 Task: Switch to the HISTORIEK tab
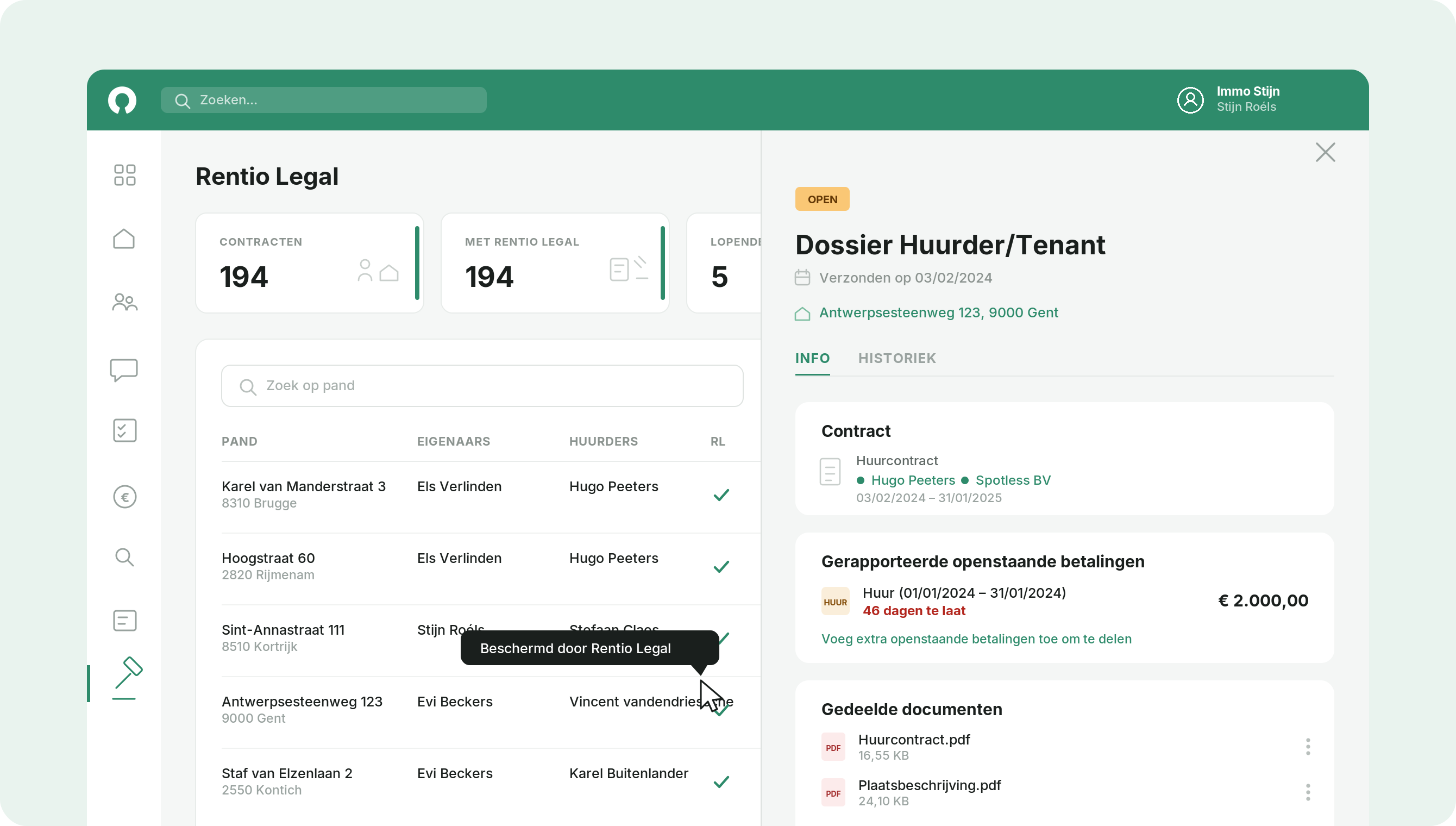[896, 359]
